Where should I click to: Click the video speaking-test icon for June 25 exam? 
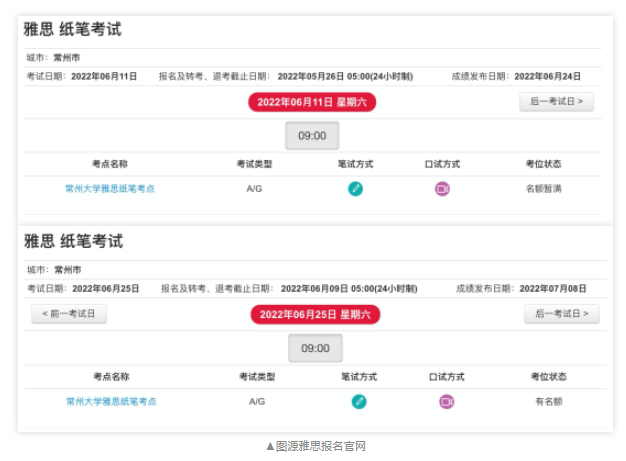click(446, 402)
